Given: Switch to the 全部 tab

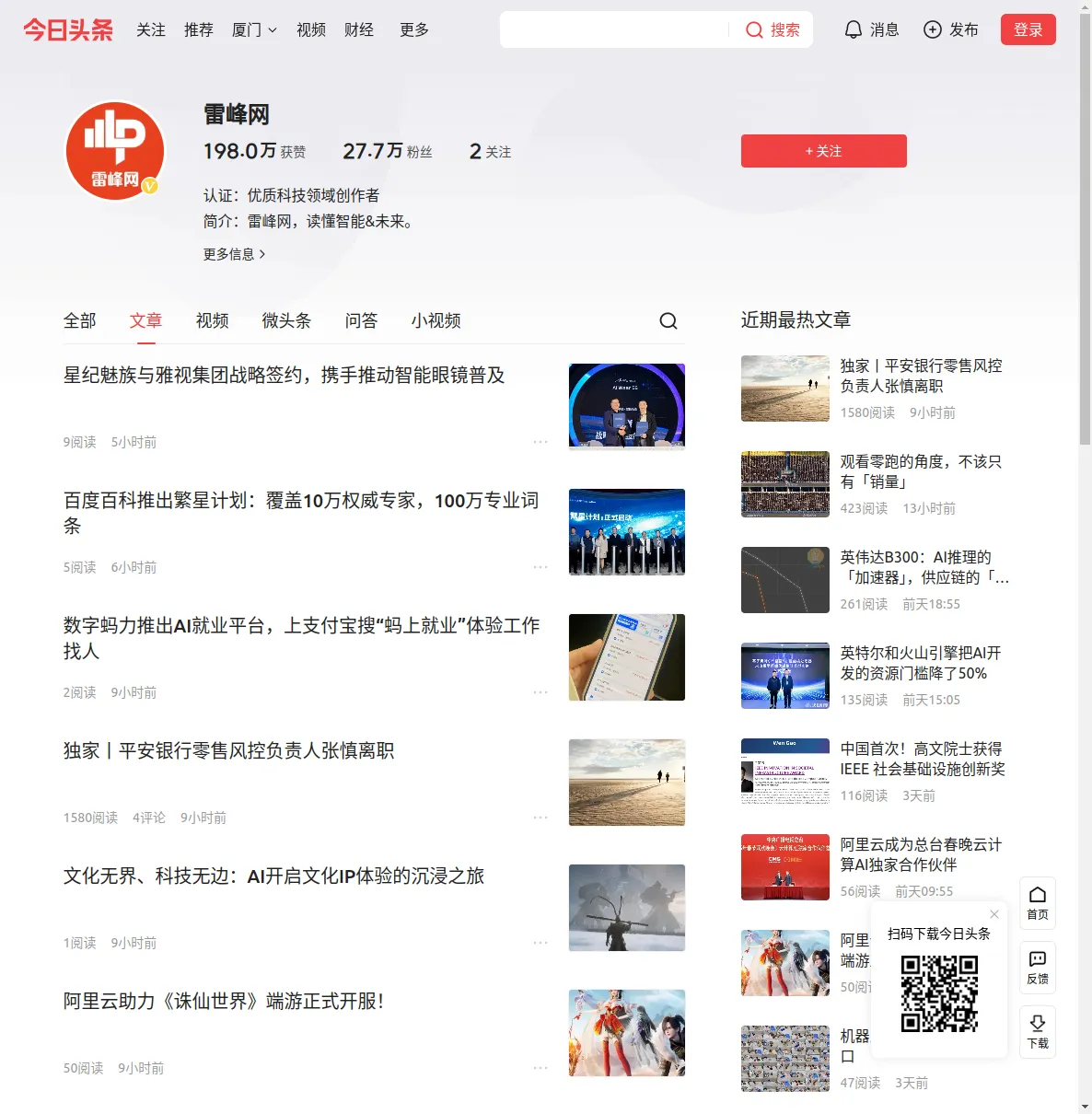Looking at the screenshot, I should 80,320.
